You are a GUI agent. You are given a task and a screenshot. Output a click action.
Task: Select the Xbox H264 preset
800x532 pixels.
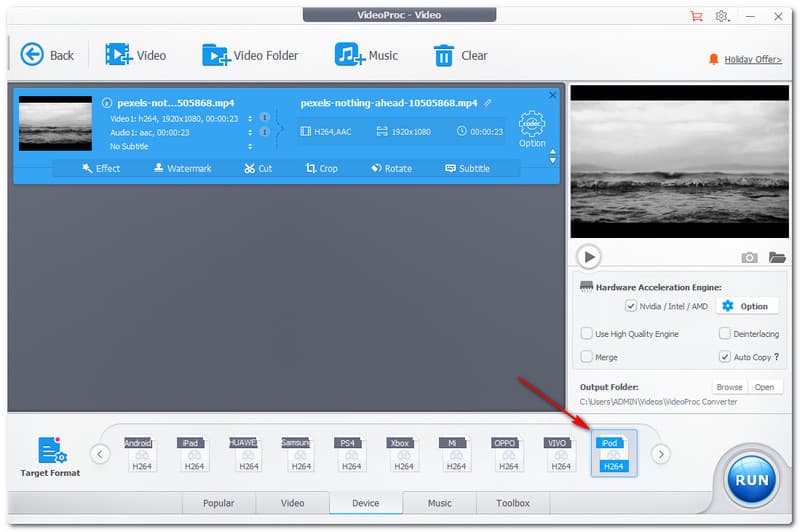[x=404, y=453]
